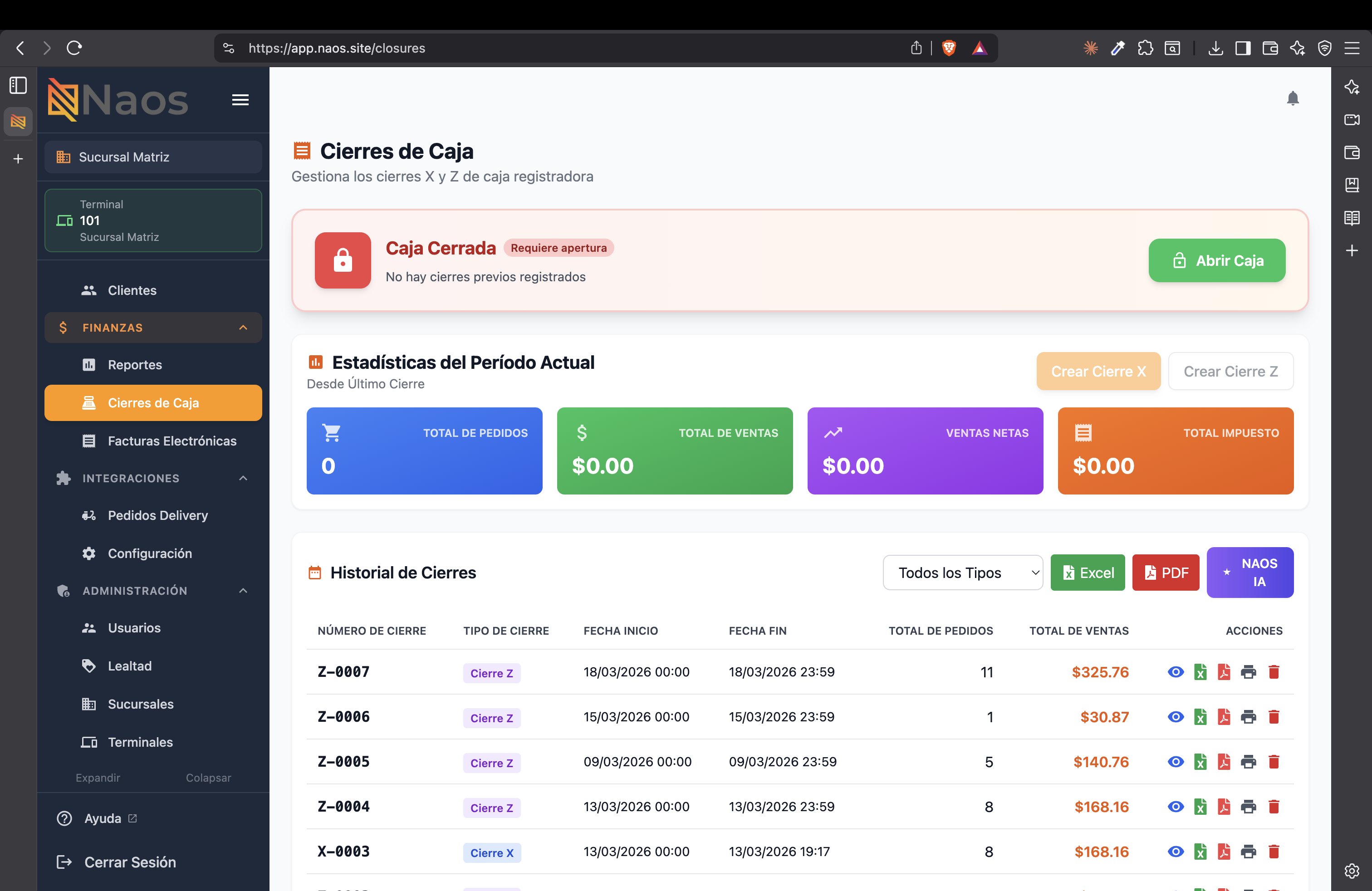Click the Abrir Caja button
Screen dimensions: 1372x891
click(1216, 260)
